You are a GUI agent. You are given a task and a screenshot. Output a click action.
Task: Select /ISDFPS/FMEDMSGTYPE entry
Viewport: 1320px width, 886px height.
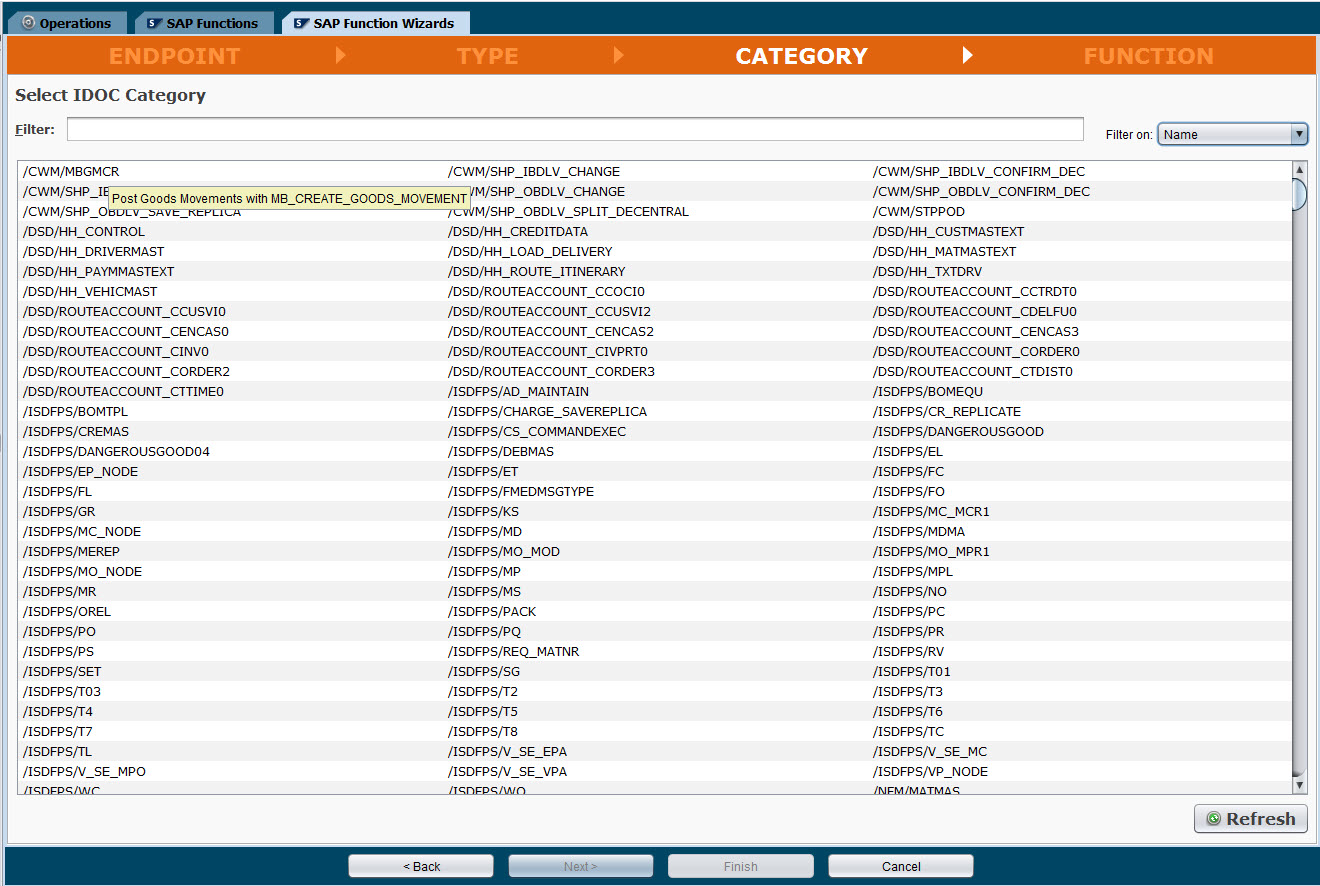tap(521, 492)
